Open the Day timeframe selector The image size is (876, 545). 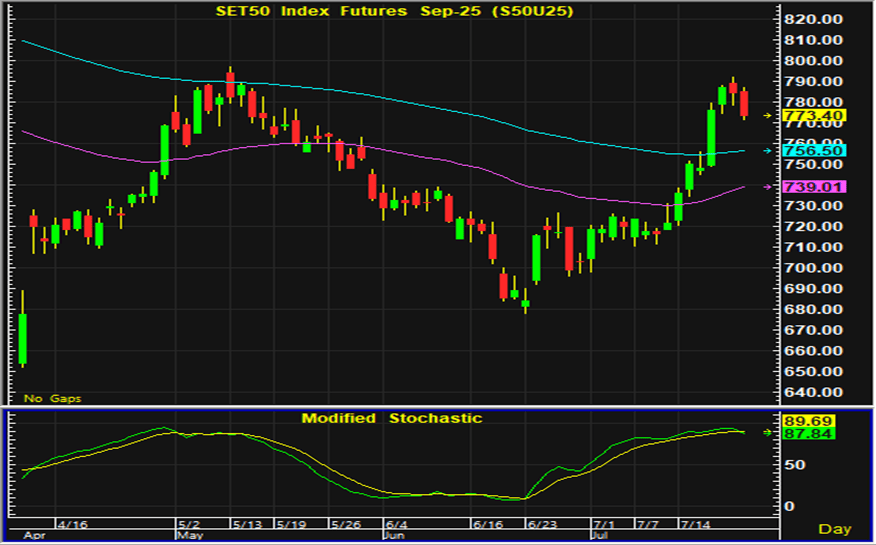[x=834, y=528]
